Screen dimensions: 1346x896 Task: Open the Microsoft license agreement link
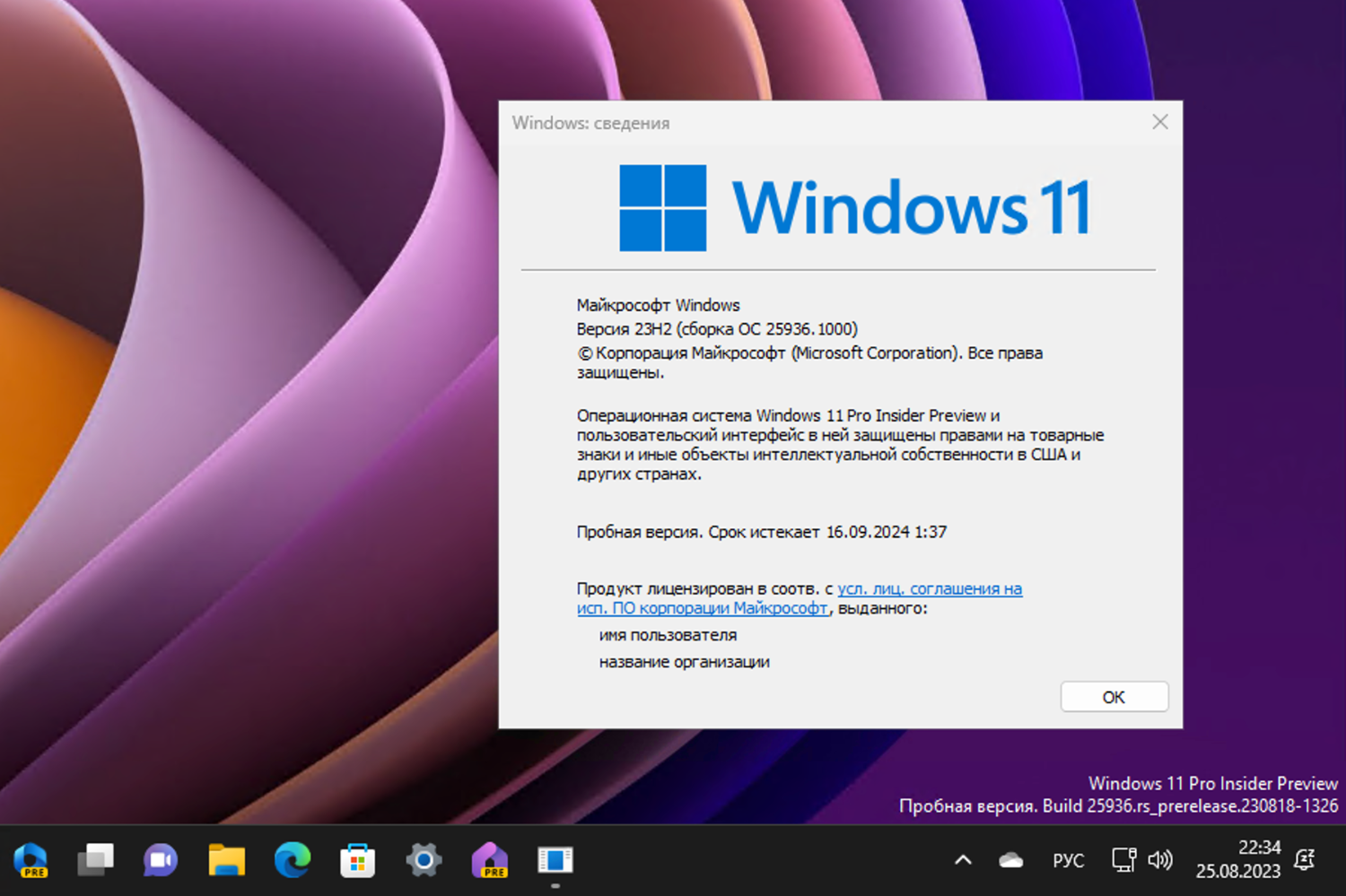929,588
